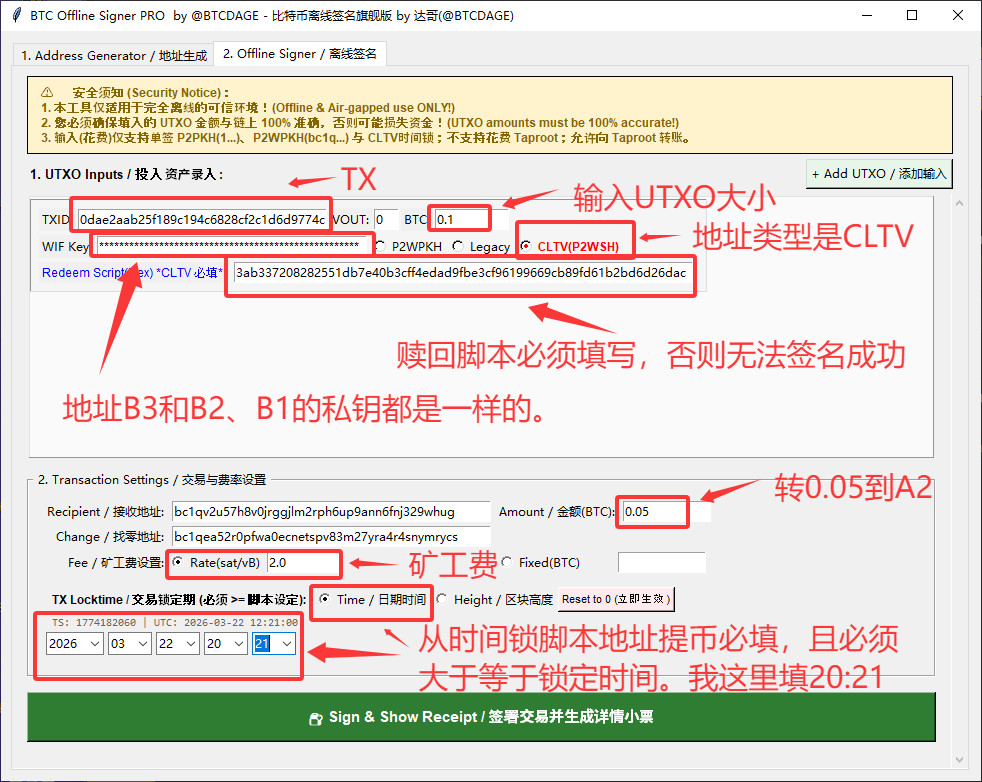Click the feather app icon in title bar

(16, 16)
